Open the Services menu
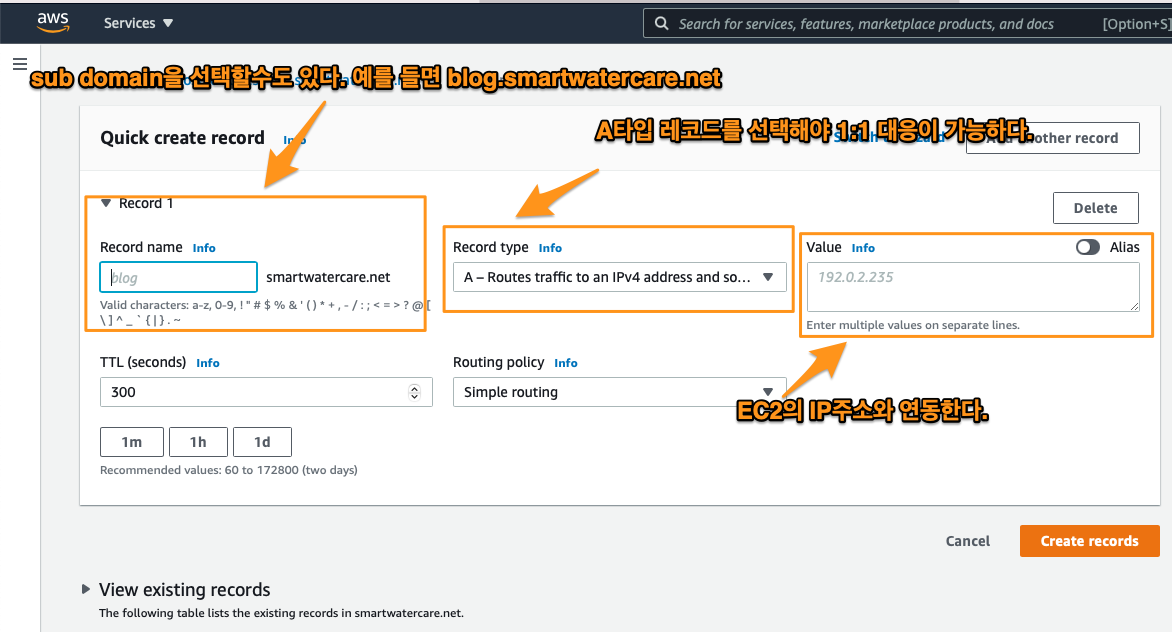This screenshot has height=632, width=1172. pos(138,23)
